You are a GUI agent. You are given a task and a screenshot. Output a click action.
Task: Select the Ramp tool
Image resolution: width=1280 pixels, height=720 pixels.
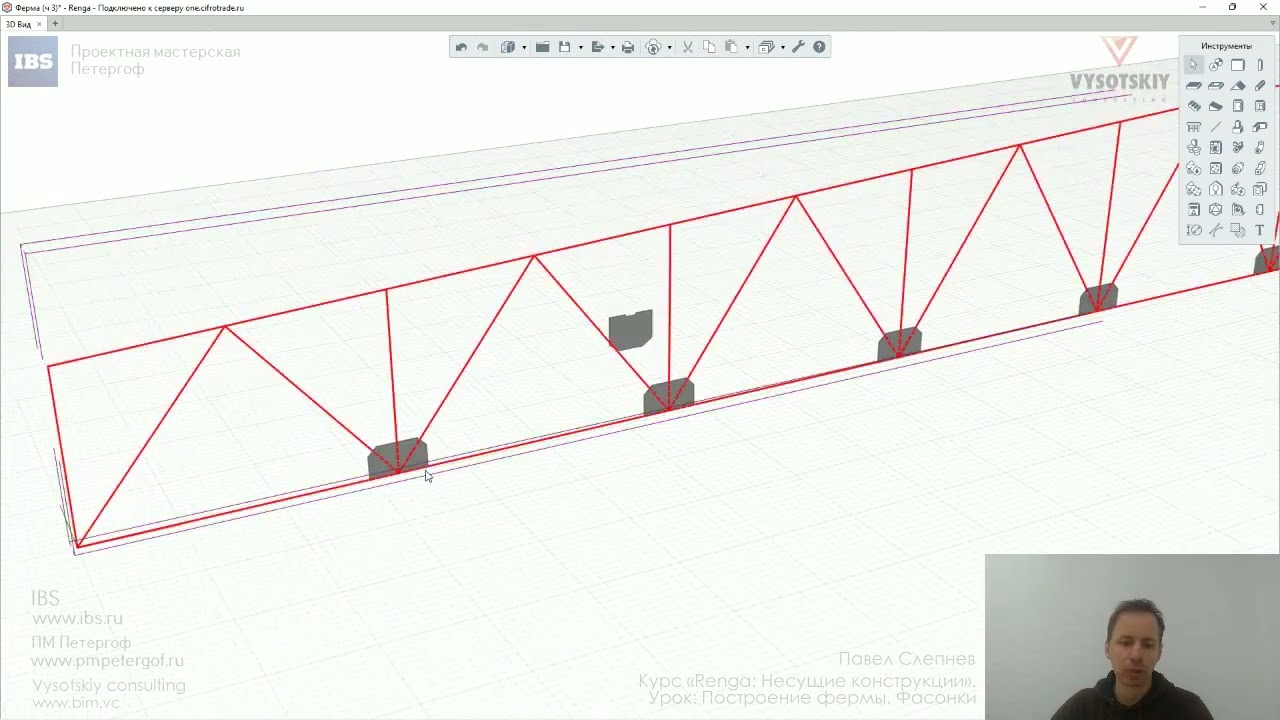(1216, 106)
